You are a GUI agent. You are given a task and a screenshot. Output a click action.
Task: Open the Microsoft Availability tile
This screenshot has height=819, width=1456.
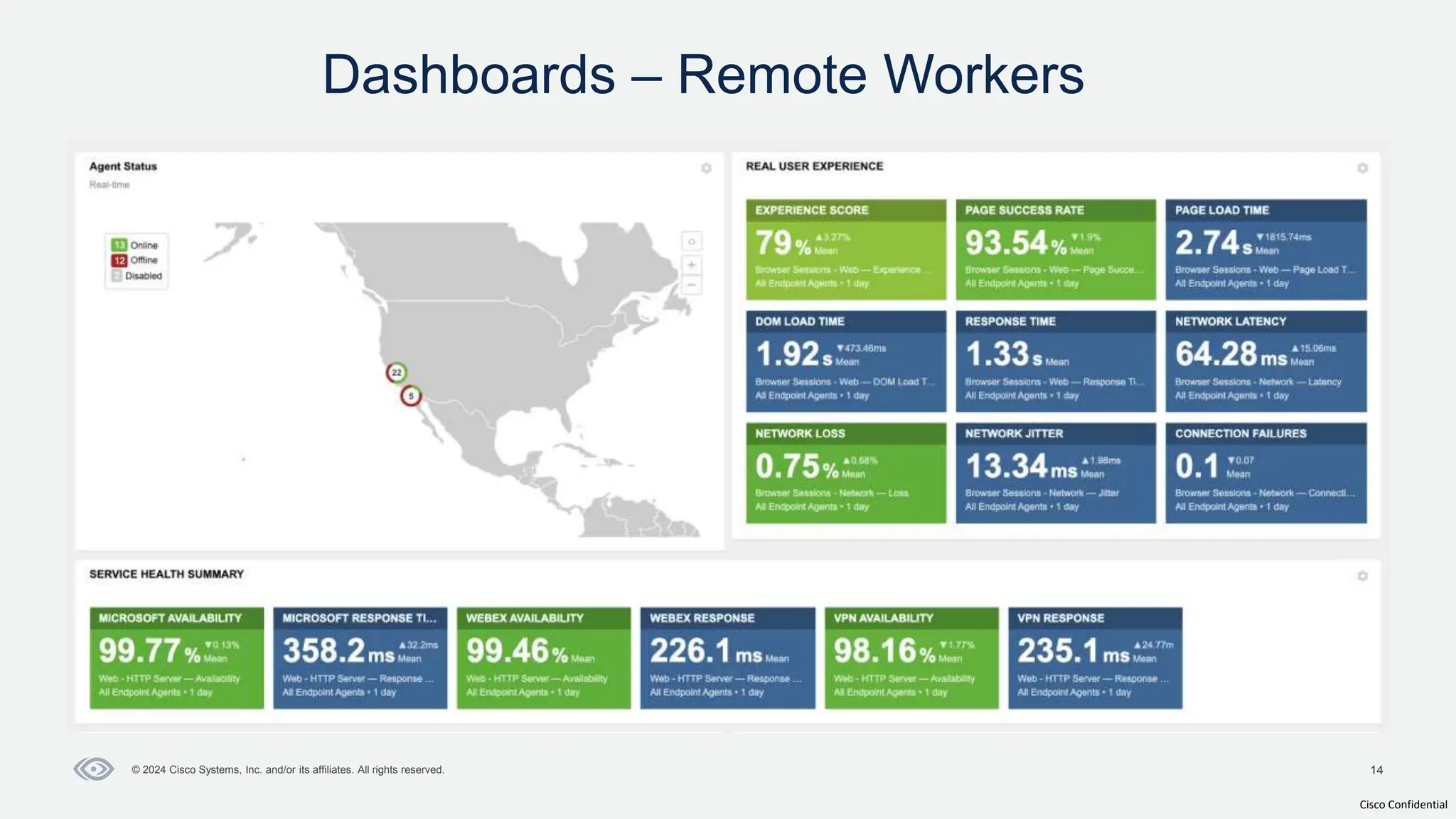coord(176,658)
